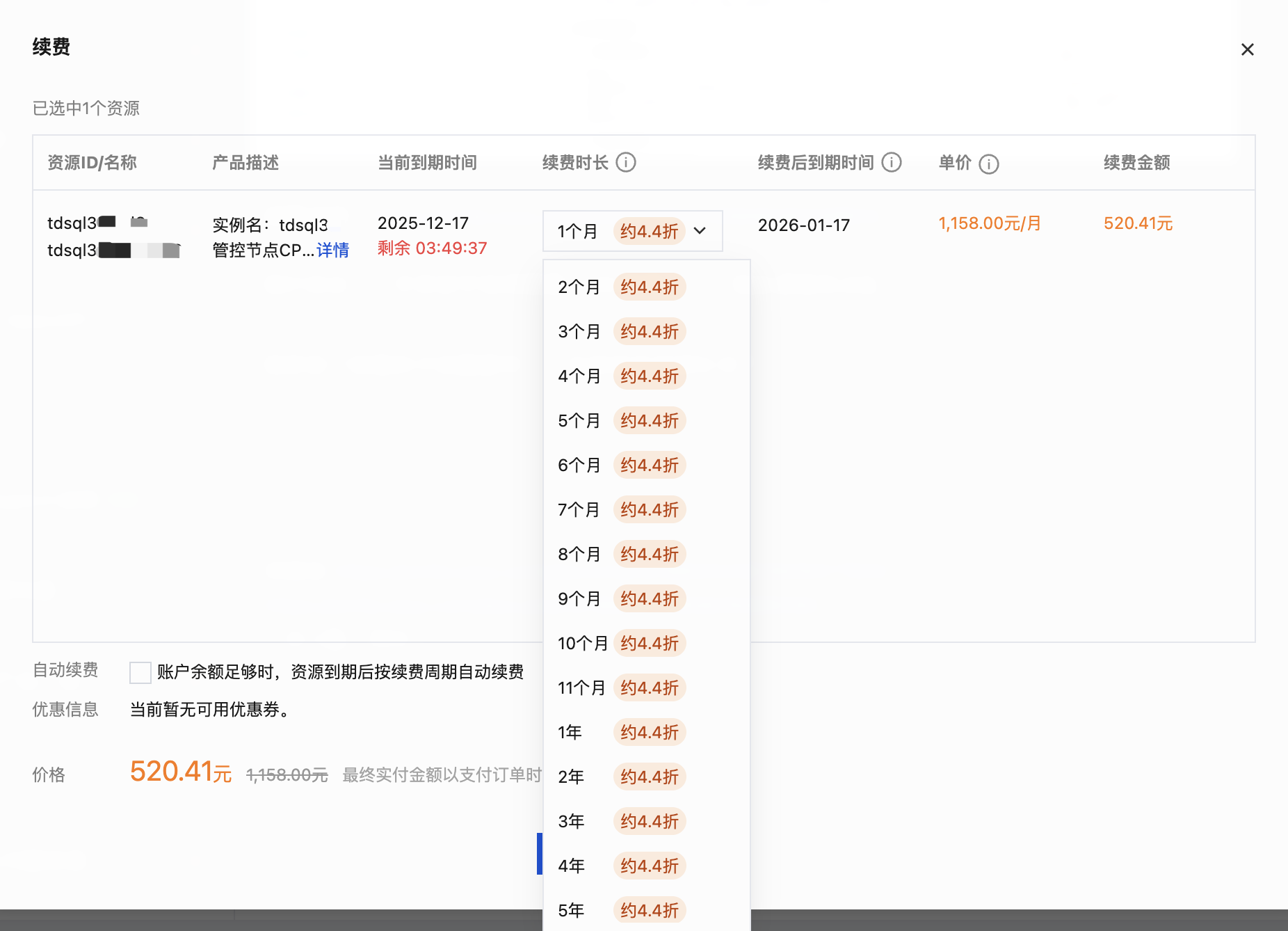The height and width of the screenshot is (931, 1288).
Task: Click info icon next to 续费时长
Action: (x=626, y=163)
